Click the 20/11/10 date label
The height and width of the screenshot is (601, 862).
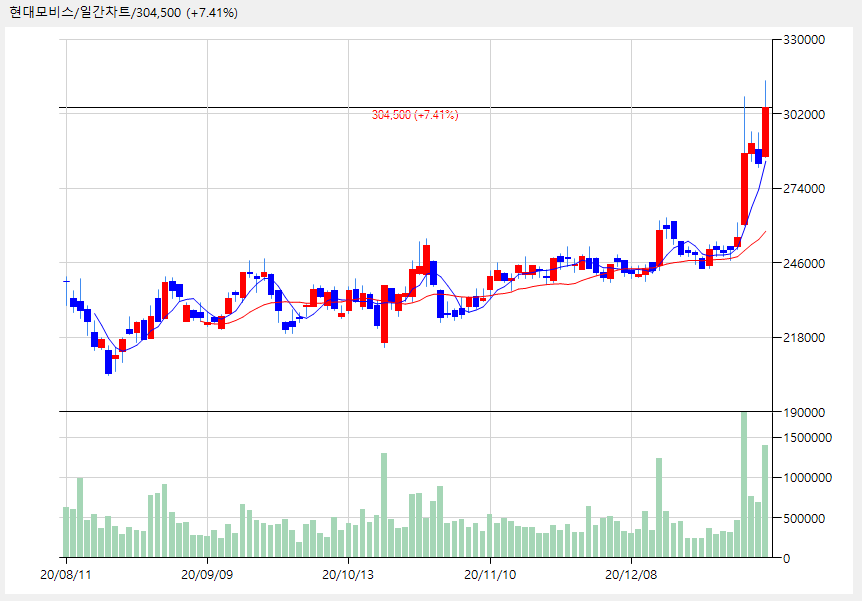tap(490, 575)
